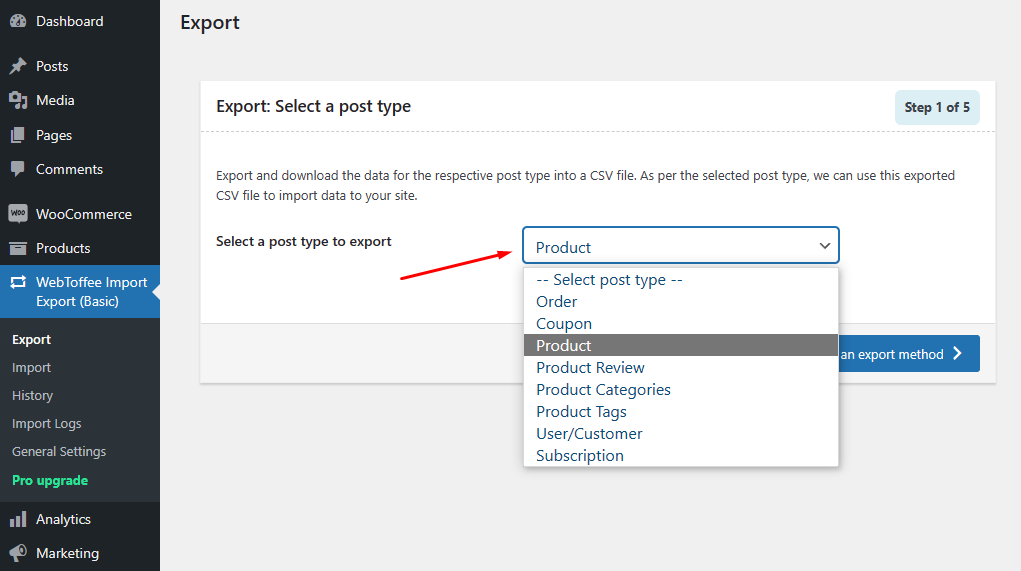1021x571 pixels.
Task: Click the Posts pushpin icon
Action: (x=18, y=66)
